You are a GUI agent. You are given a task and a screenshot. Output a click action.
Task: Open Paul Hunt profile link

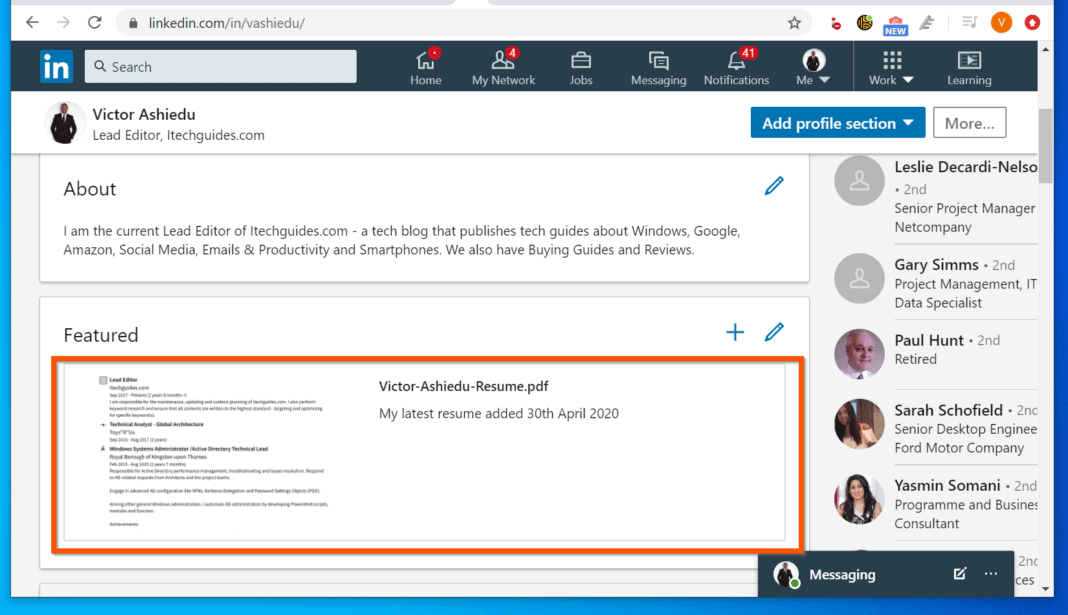[x=929, y=340]
